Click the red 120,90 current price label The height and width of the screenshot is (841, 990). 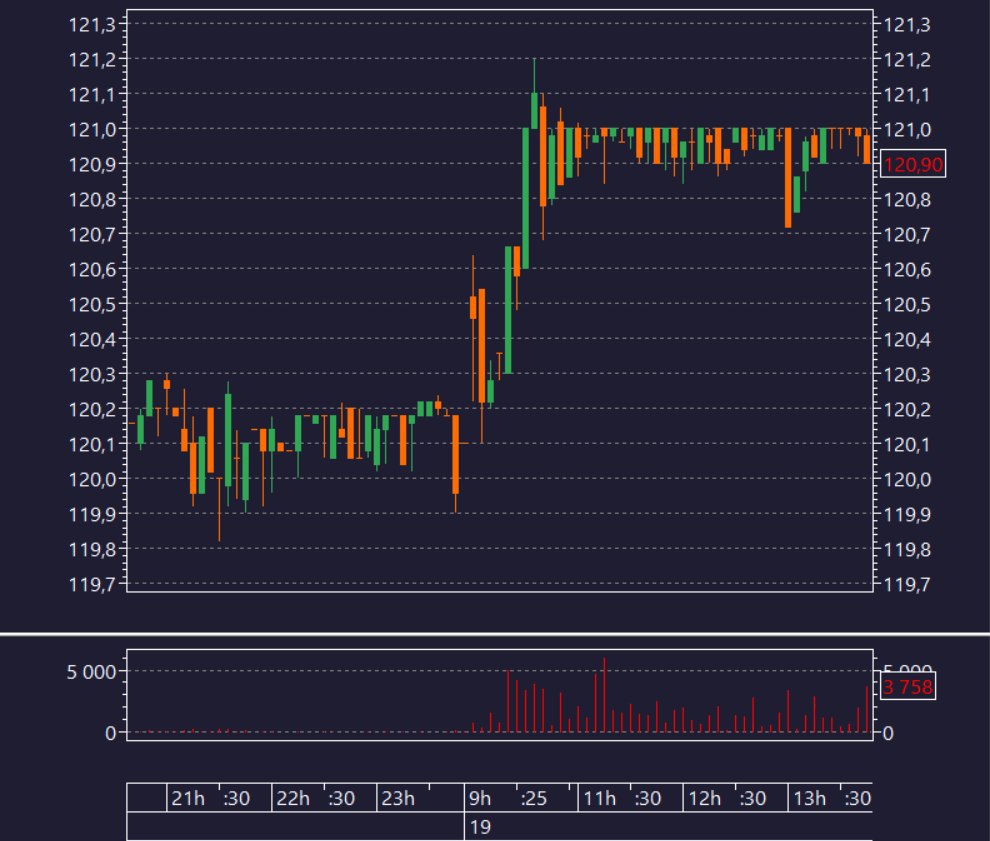tap(912, 164)
